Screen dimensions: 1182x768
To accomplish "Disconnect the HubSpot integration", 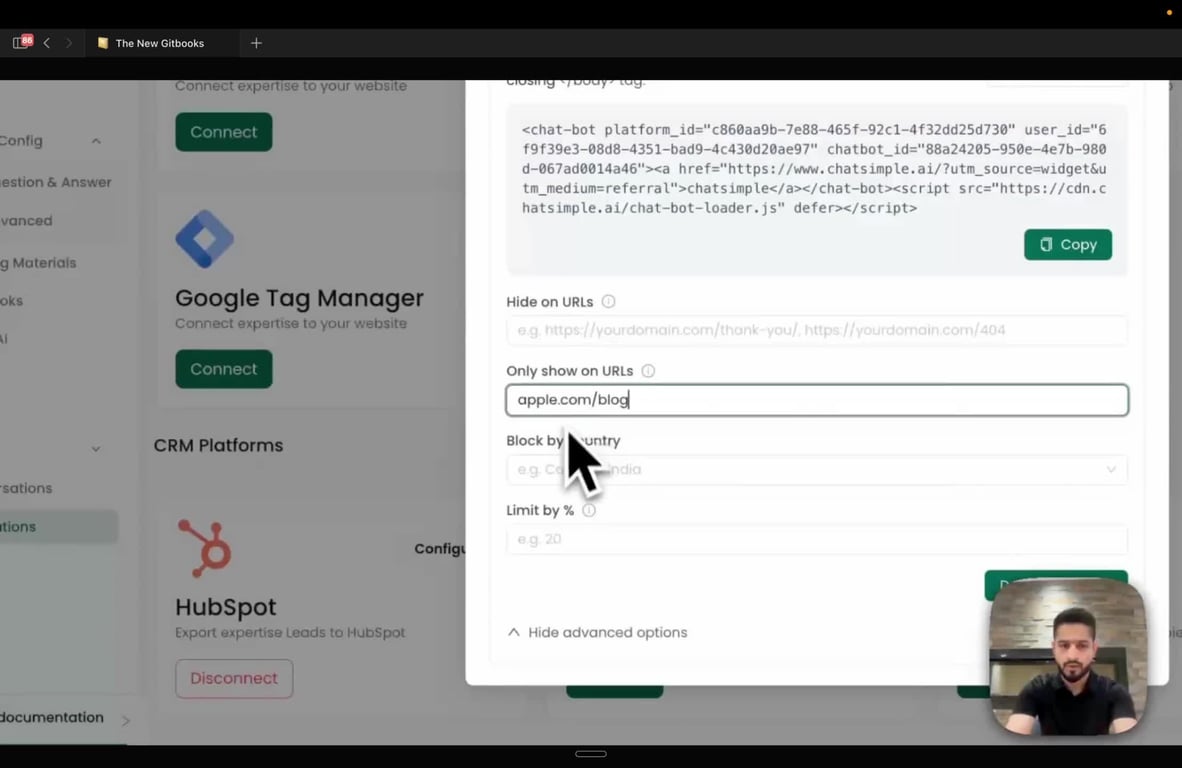I will click(234, 678).
